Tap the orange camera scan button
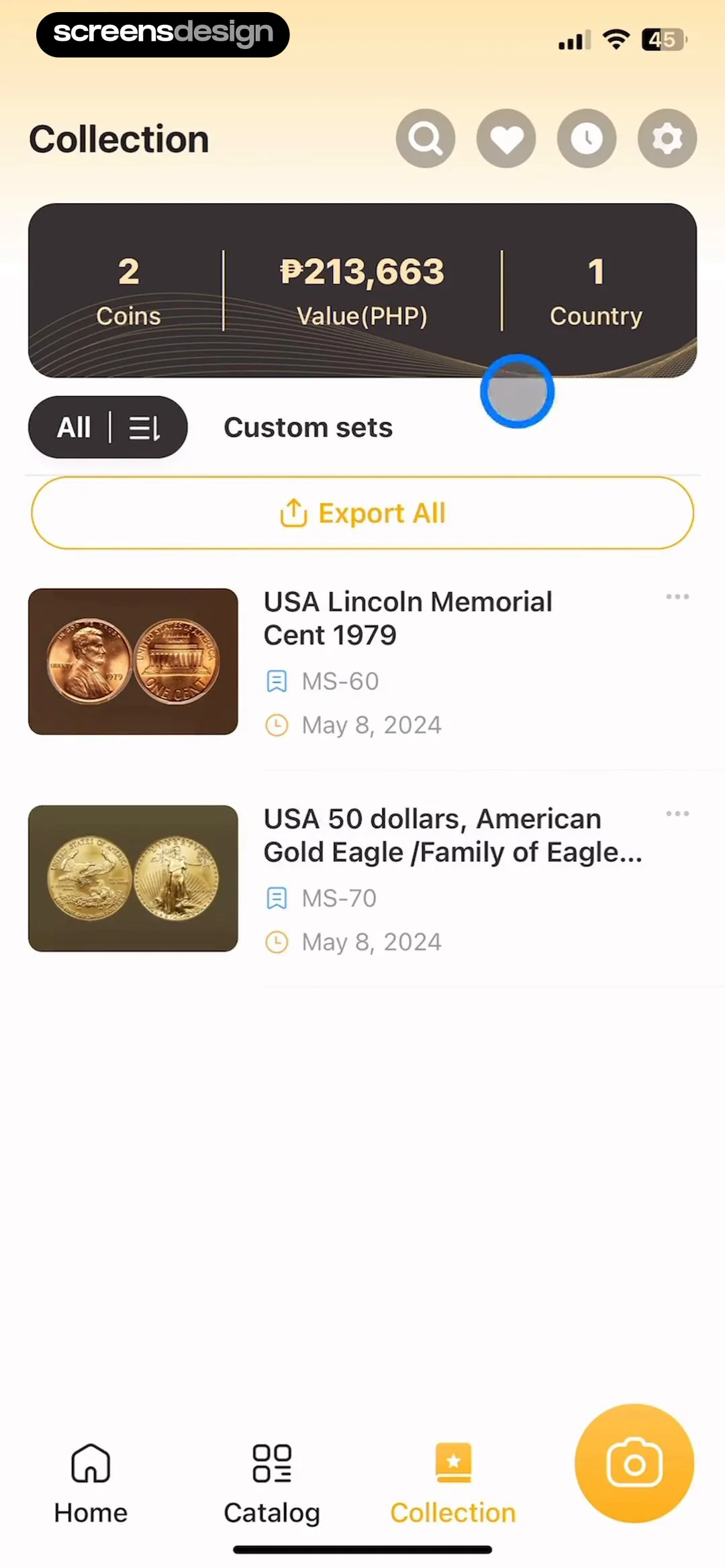725x1568 pixels. (x=634, y=1463)
